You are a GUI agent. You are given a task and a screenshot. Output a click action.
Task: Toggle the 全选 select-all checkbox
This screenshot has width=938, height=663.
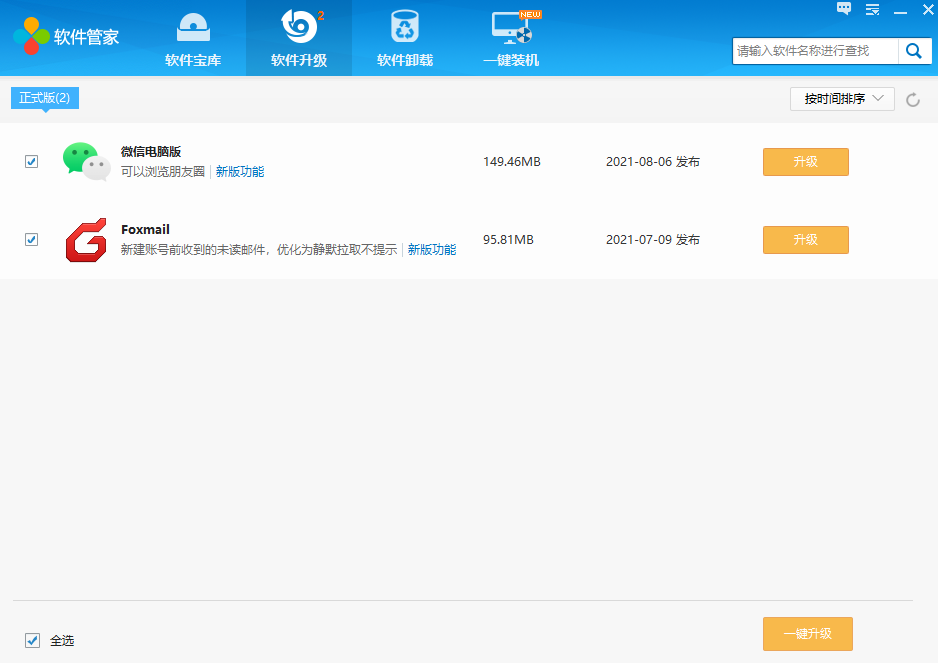pyautogui.click(x=32, y=640)
